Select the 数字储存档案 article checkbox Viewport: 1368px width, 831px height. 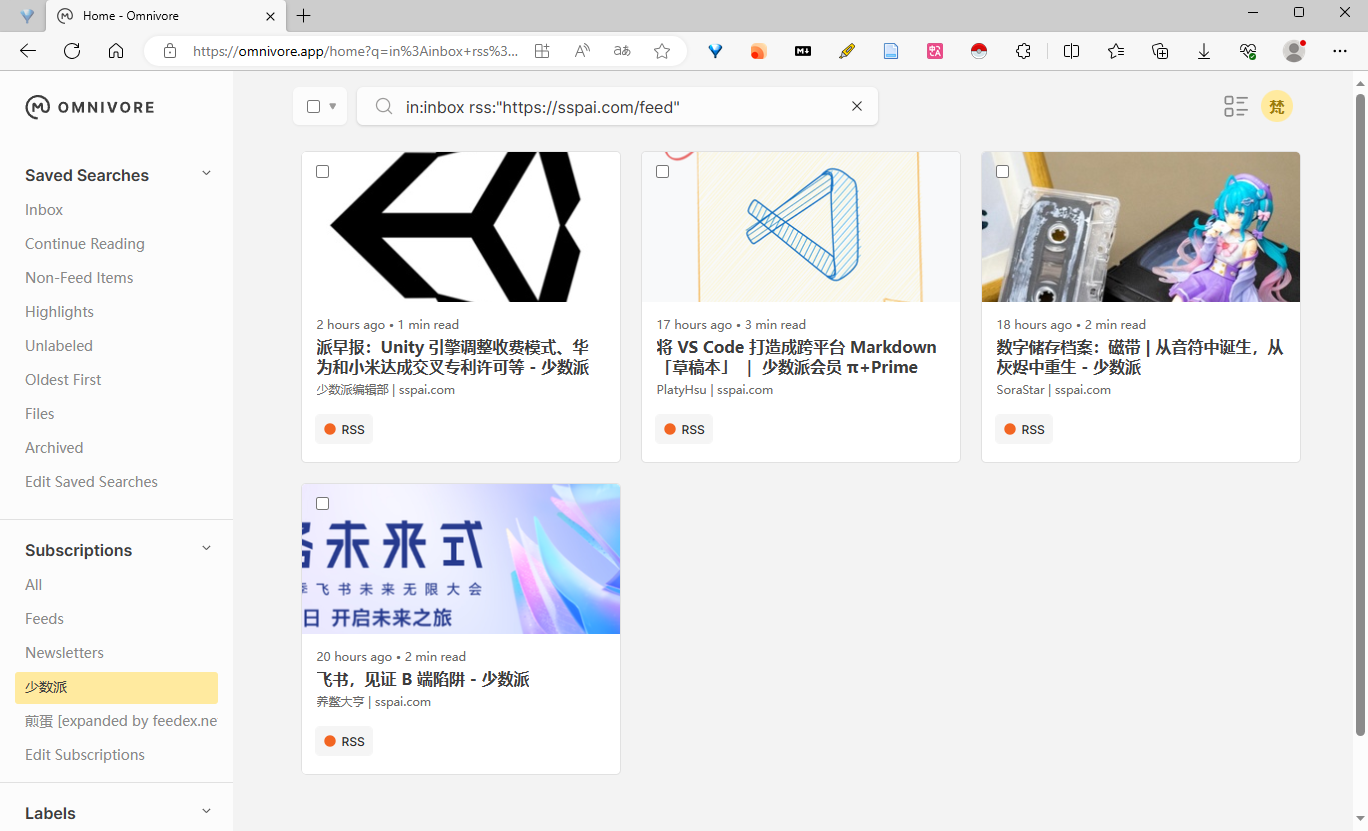coord(1002,172)
